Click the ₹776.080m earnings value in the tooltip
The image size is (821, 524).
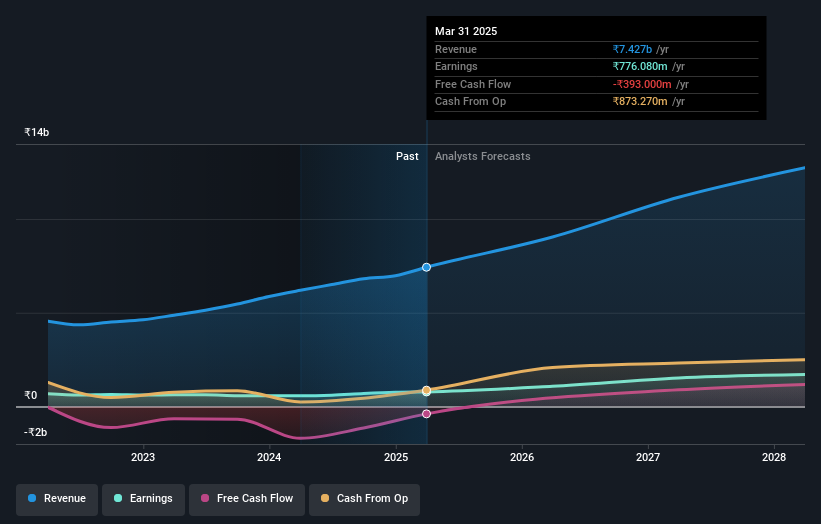coord(640,66)
